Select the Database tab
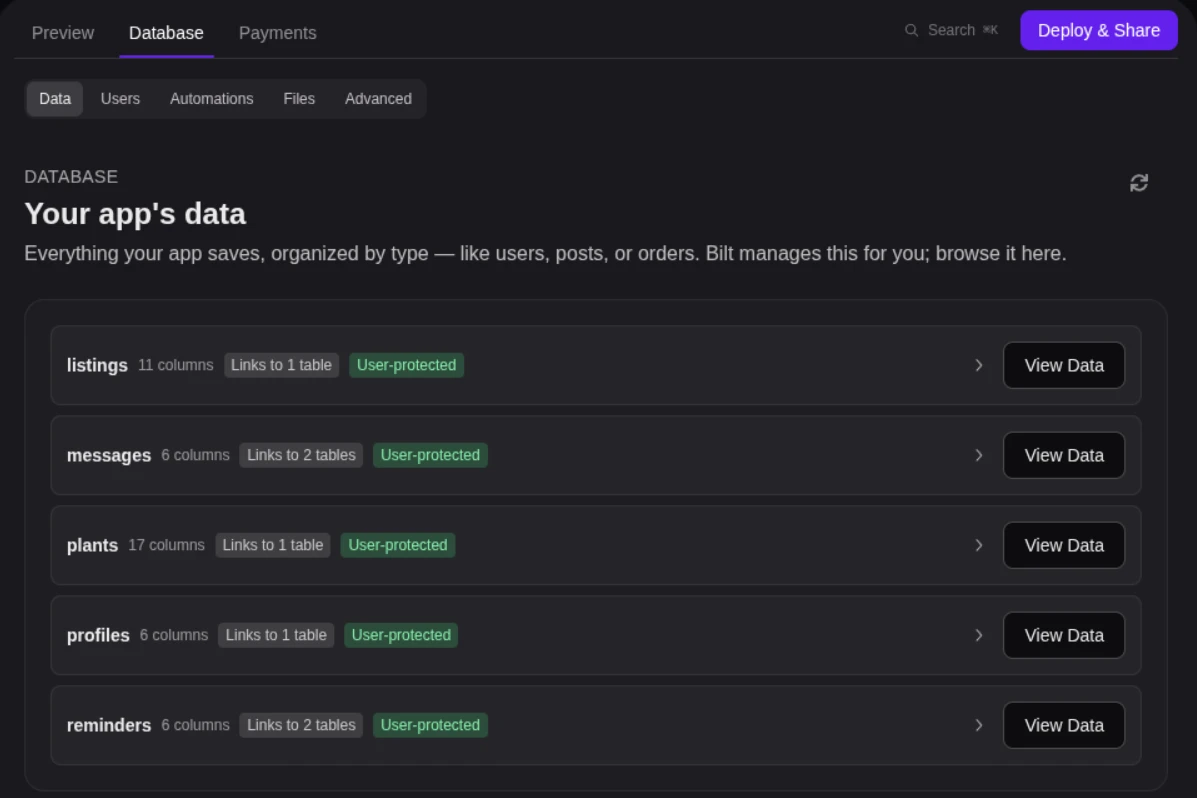 coord(166,33)
